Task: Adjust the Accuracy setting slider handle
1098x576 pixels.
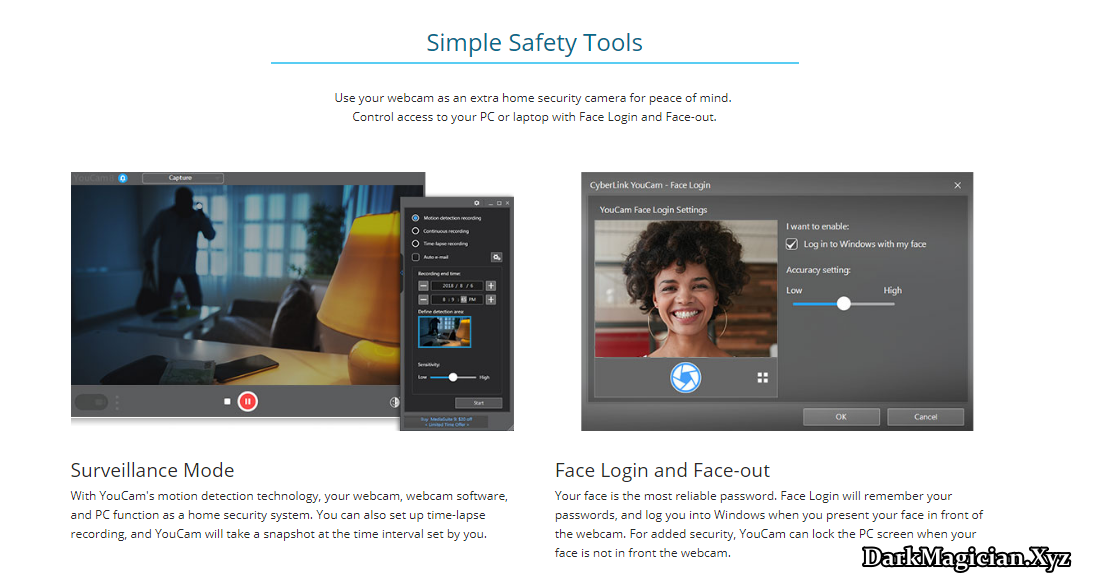Action: point(844,303)
